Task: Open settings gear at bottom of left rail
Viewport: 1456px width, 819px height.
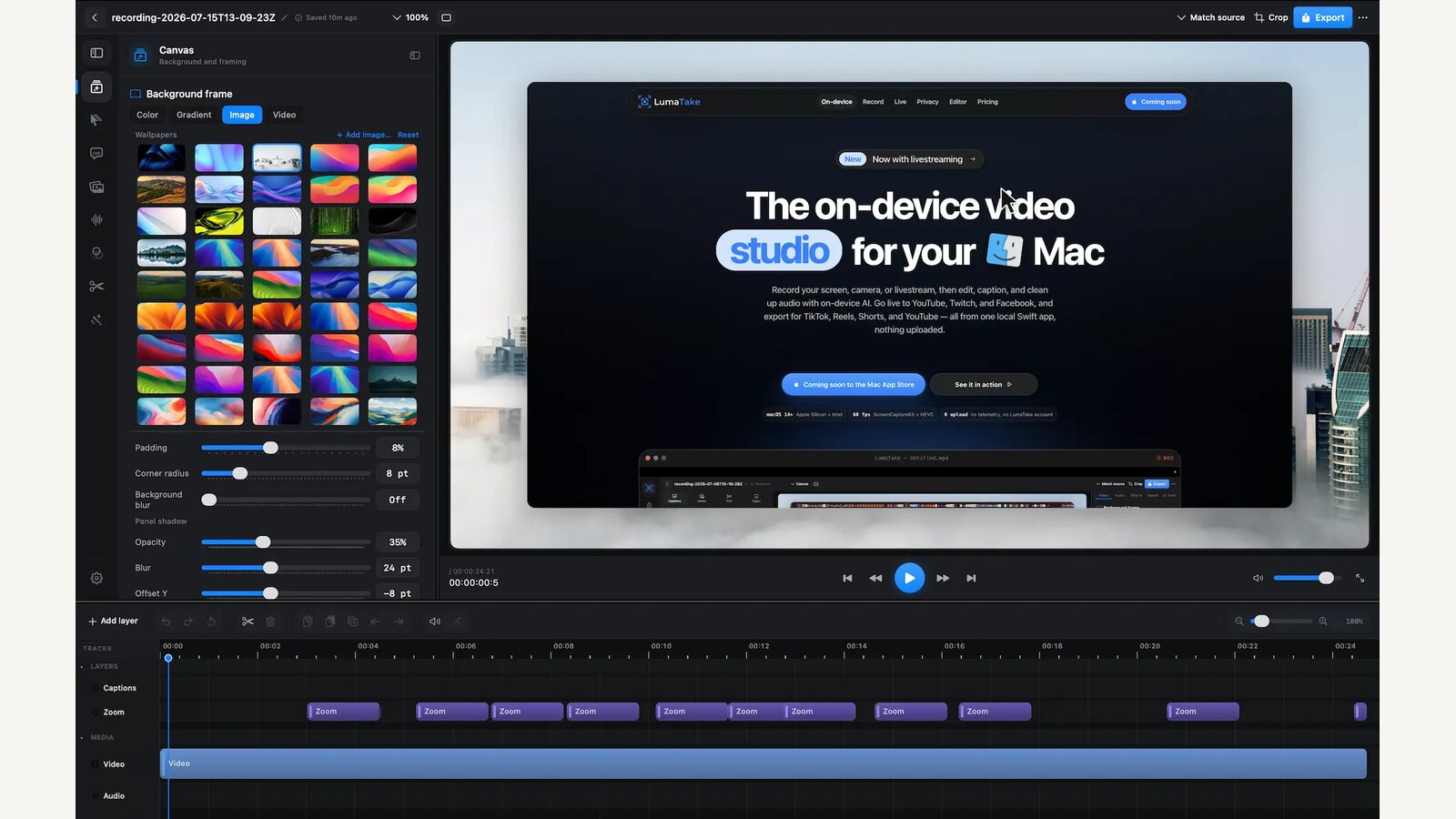Action: click(96, 578)
